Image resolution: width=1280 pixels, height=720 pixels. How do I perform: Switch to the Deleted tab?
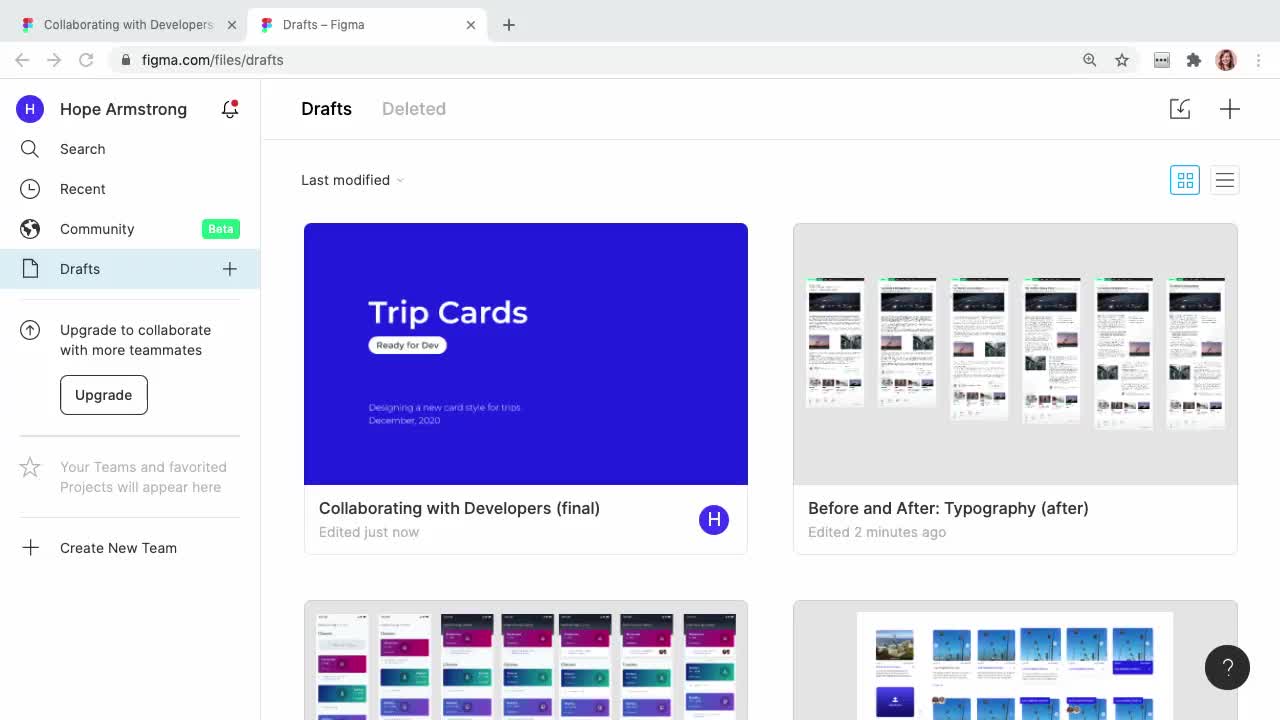coord(414,109)
